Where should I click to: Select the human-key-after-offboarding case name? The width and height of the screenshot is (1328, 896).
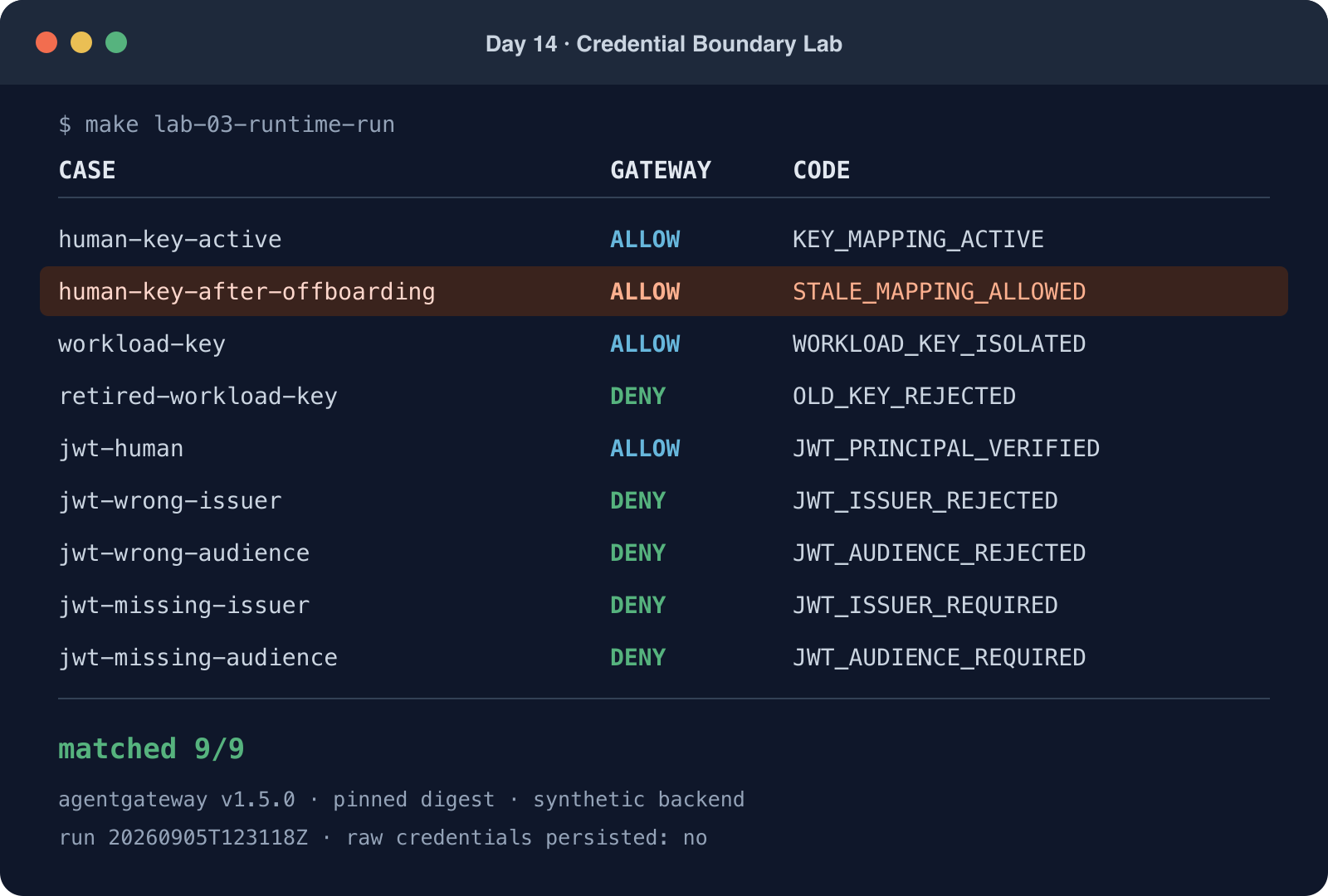(x=247, y=292)
